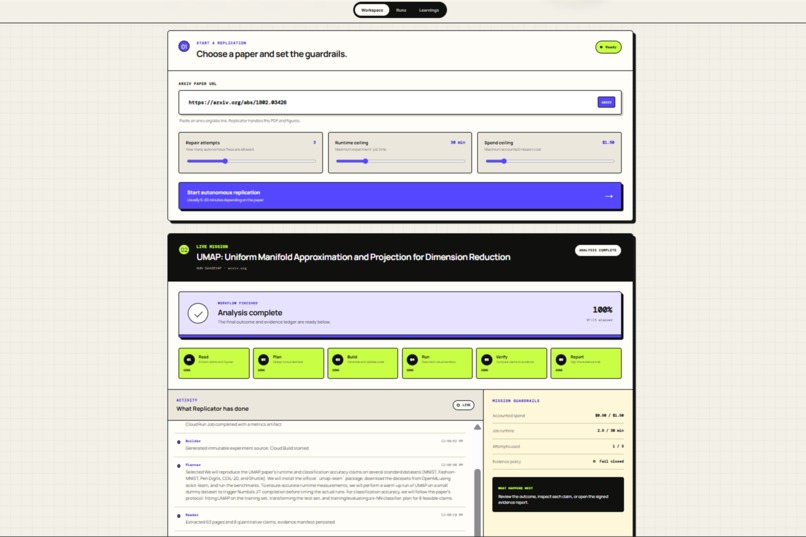The height and width of the screenshot is (537, 806).
Task: Click the 'What Replicator has done' heading
Action: [x=212, y=409]
